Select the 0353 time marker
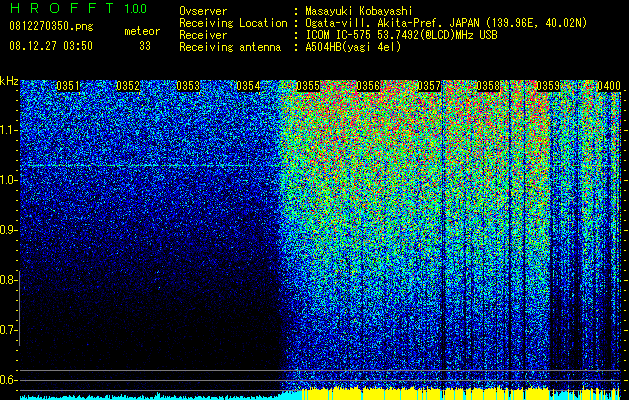Viewport: 629px width, 400px height. pyautogui.click(x=188, y=86)
